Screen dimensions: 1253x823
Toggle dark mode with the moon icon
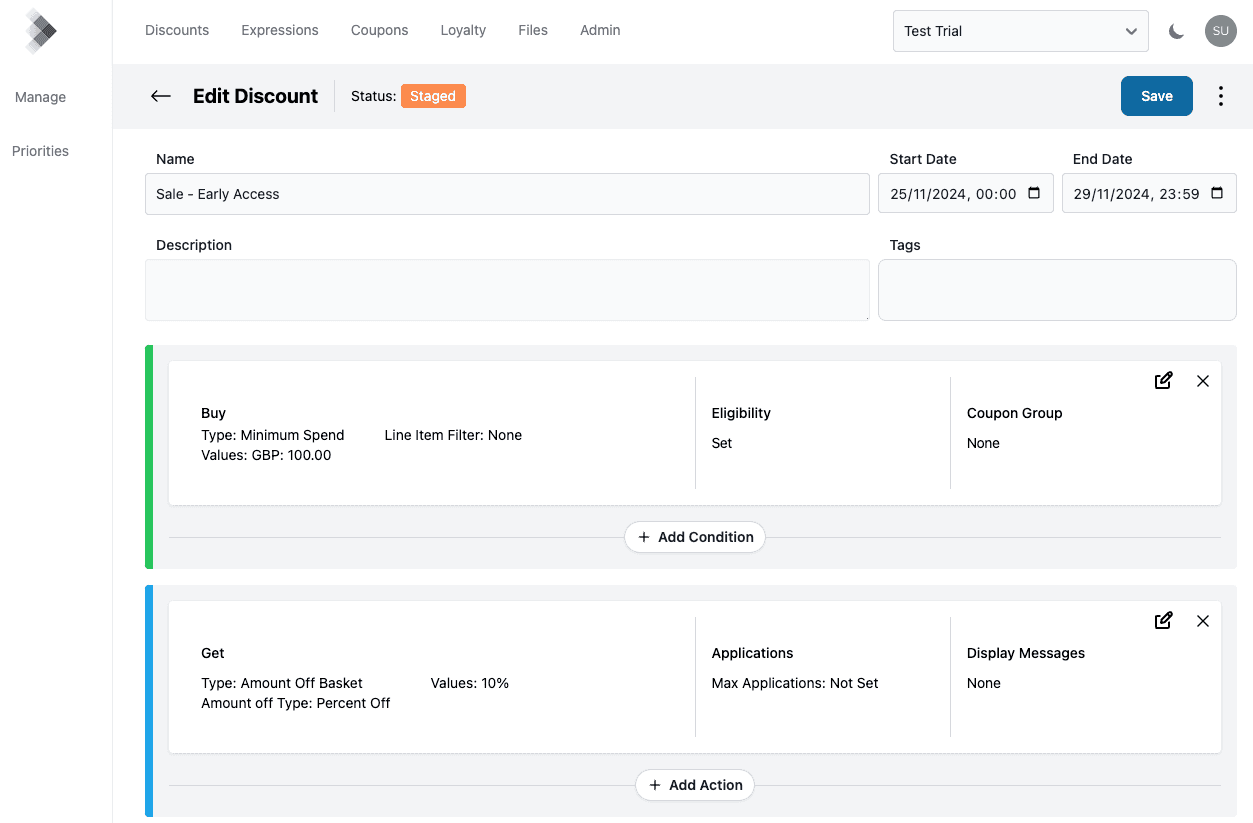[x=1176, y=31]
